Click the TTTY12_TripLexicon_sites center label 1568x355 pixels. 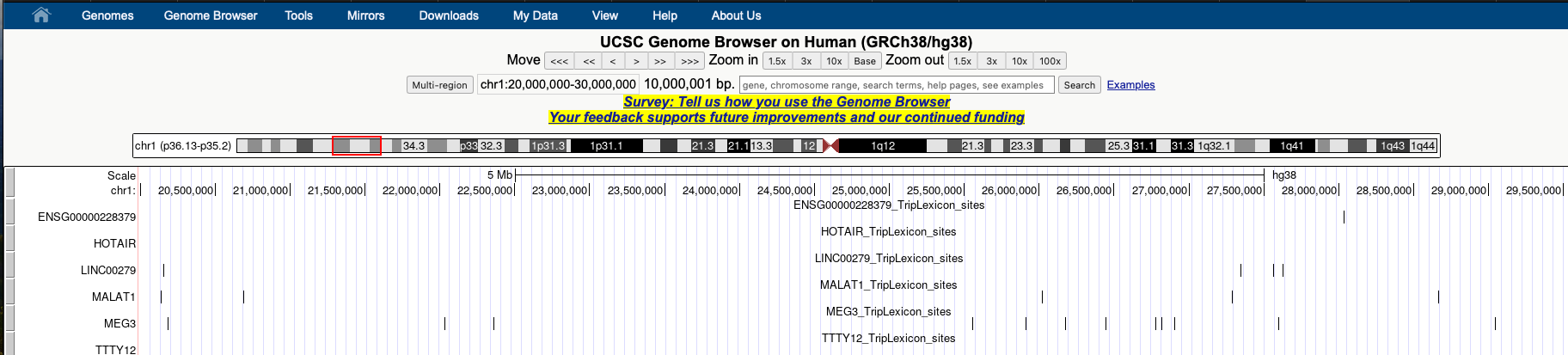[888, 338]
